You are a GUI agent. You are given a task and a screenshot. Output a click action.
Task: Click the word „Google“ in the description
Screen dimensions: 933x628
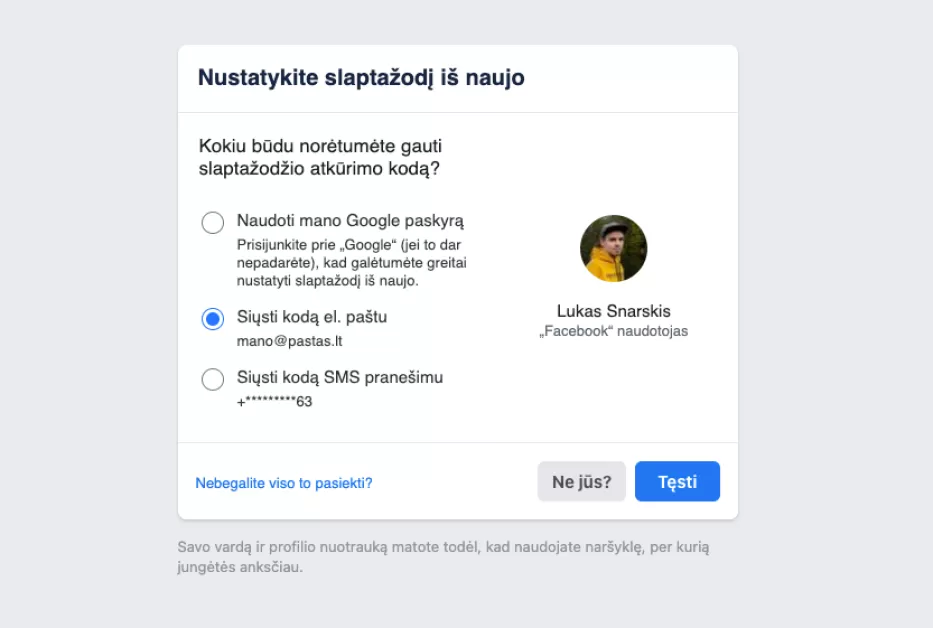coord(349,245)
